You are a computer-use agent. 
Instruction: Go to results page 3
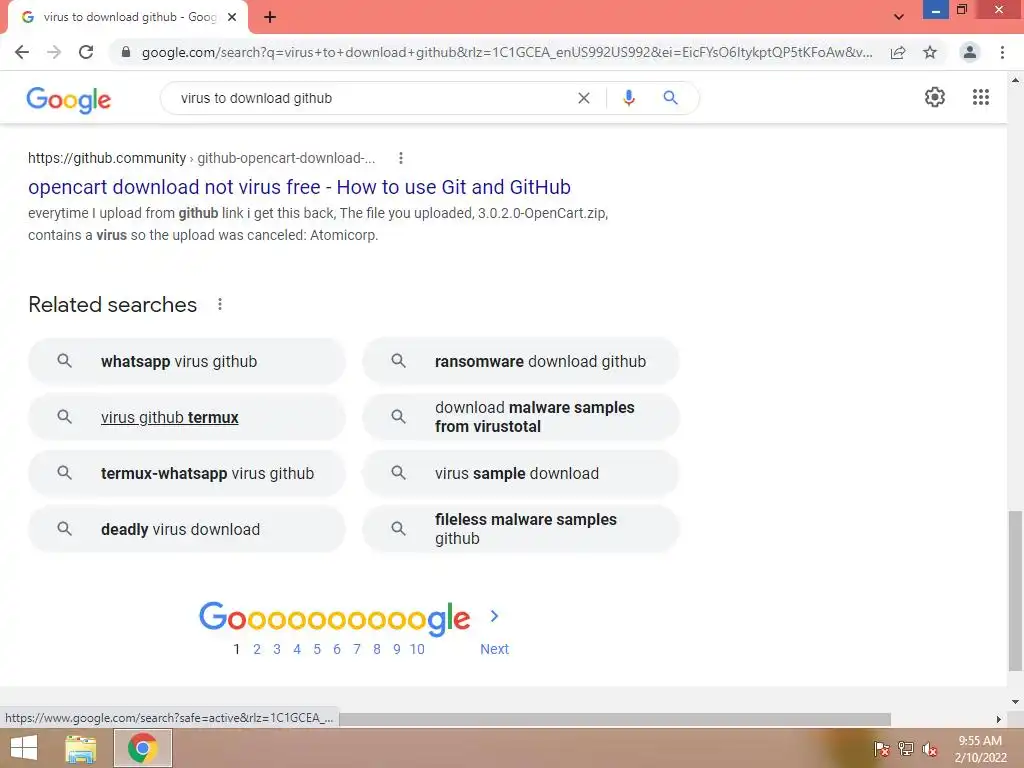(277, 649)
